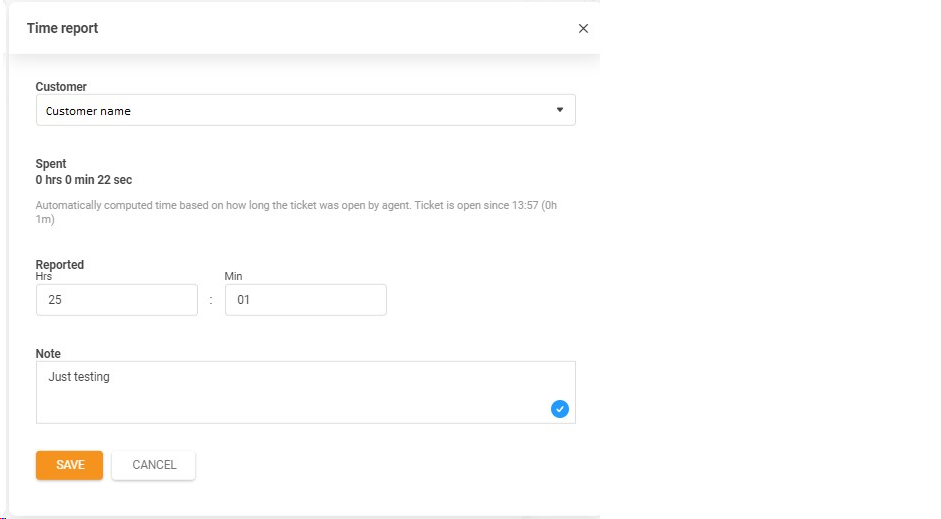Image resolution: width=941 pixels, height=519 pixels.
Task: Open the Customer name combo box
Action: click(290, 111)
